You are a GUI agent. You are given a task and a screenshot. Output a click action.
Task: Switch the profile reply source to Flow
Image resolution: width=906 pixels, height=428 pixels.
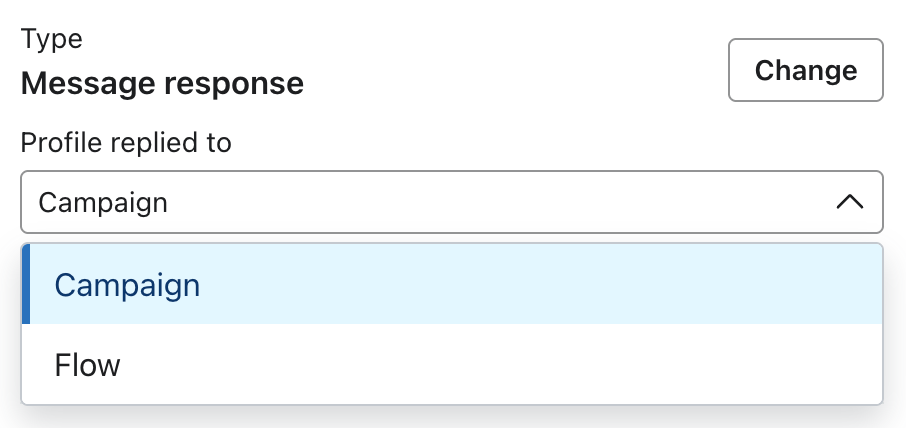pyautogui.click(x=88, y=365)
